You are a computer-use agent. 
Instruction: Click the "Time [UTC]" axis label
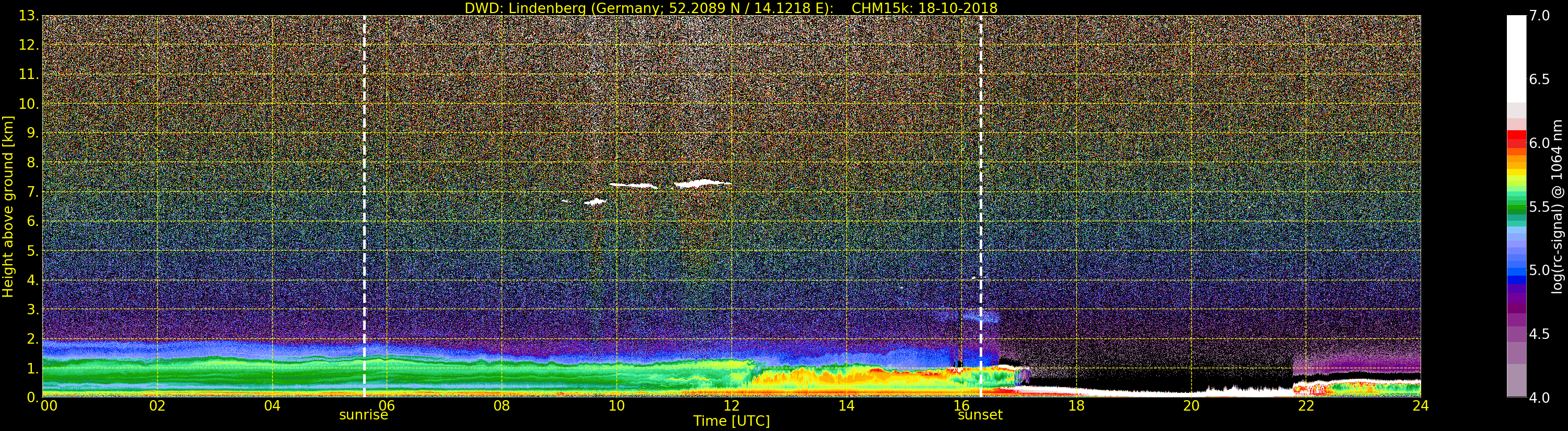pyautogui.click(x=731, y=421)
